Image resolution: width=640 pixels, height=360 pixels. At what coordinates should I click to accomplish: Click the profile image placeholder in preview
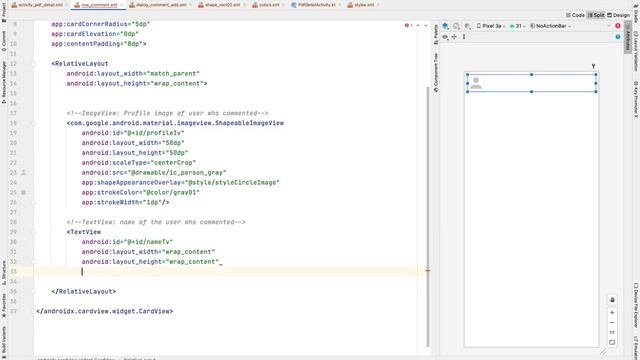[476, 83]
